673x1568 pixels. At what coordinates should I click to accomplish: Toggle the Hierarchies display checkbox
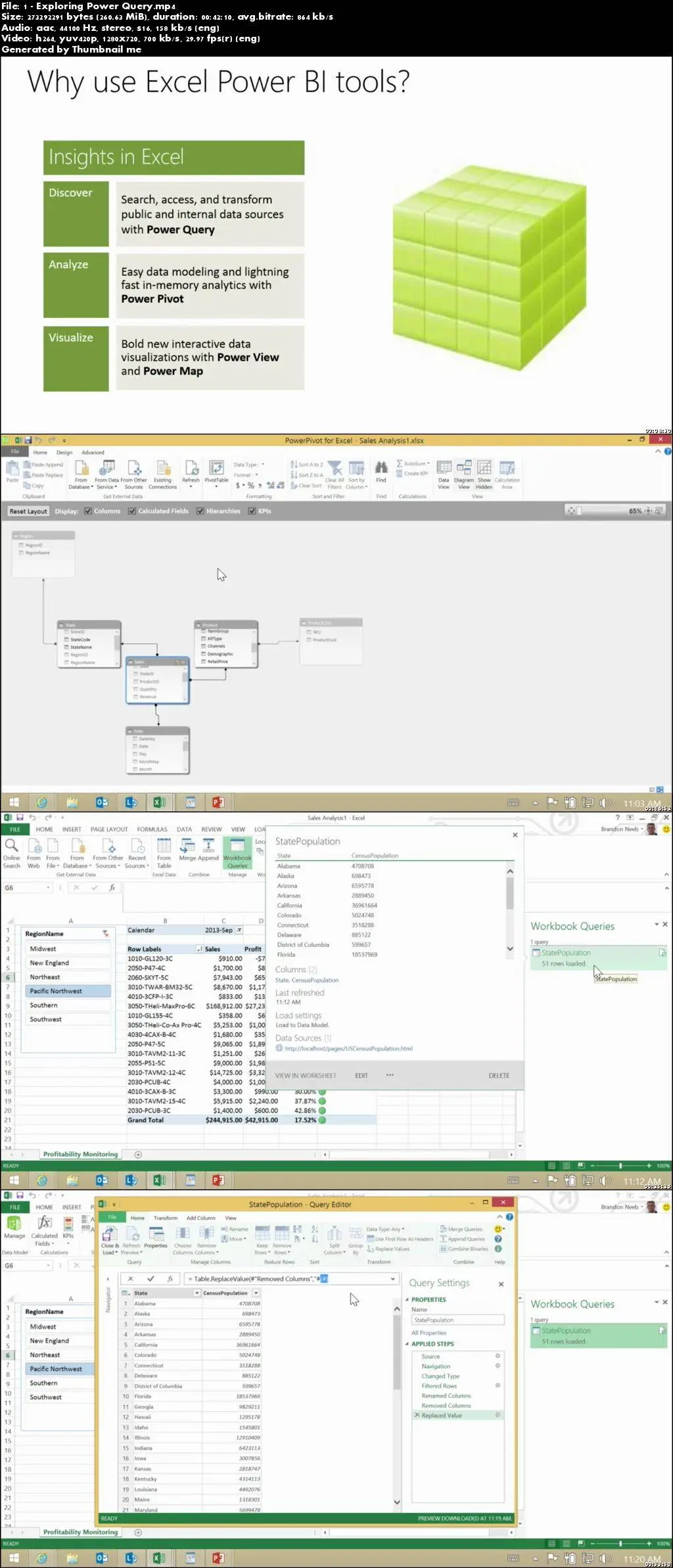tap(200, 511)
